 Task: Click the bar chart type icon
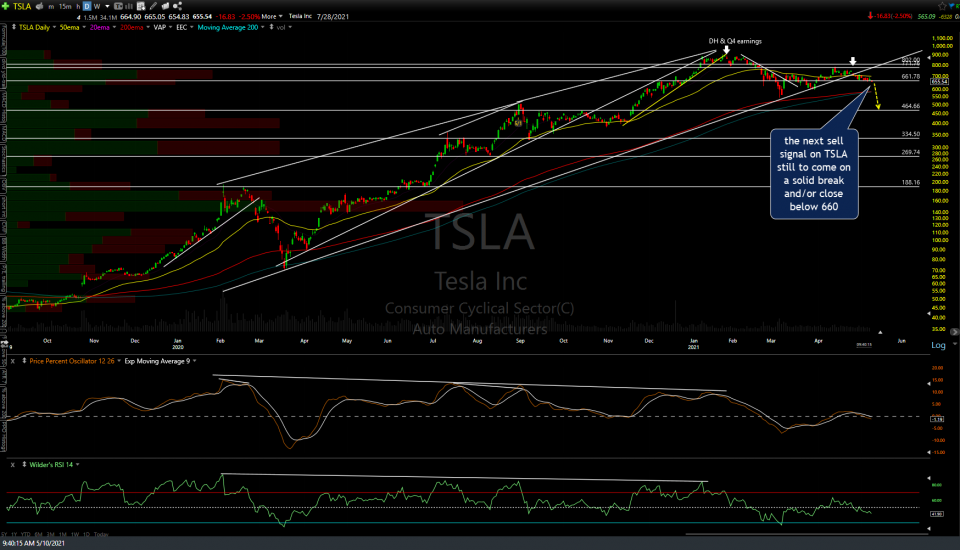129,6
